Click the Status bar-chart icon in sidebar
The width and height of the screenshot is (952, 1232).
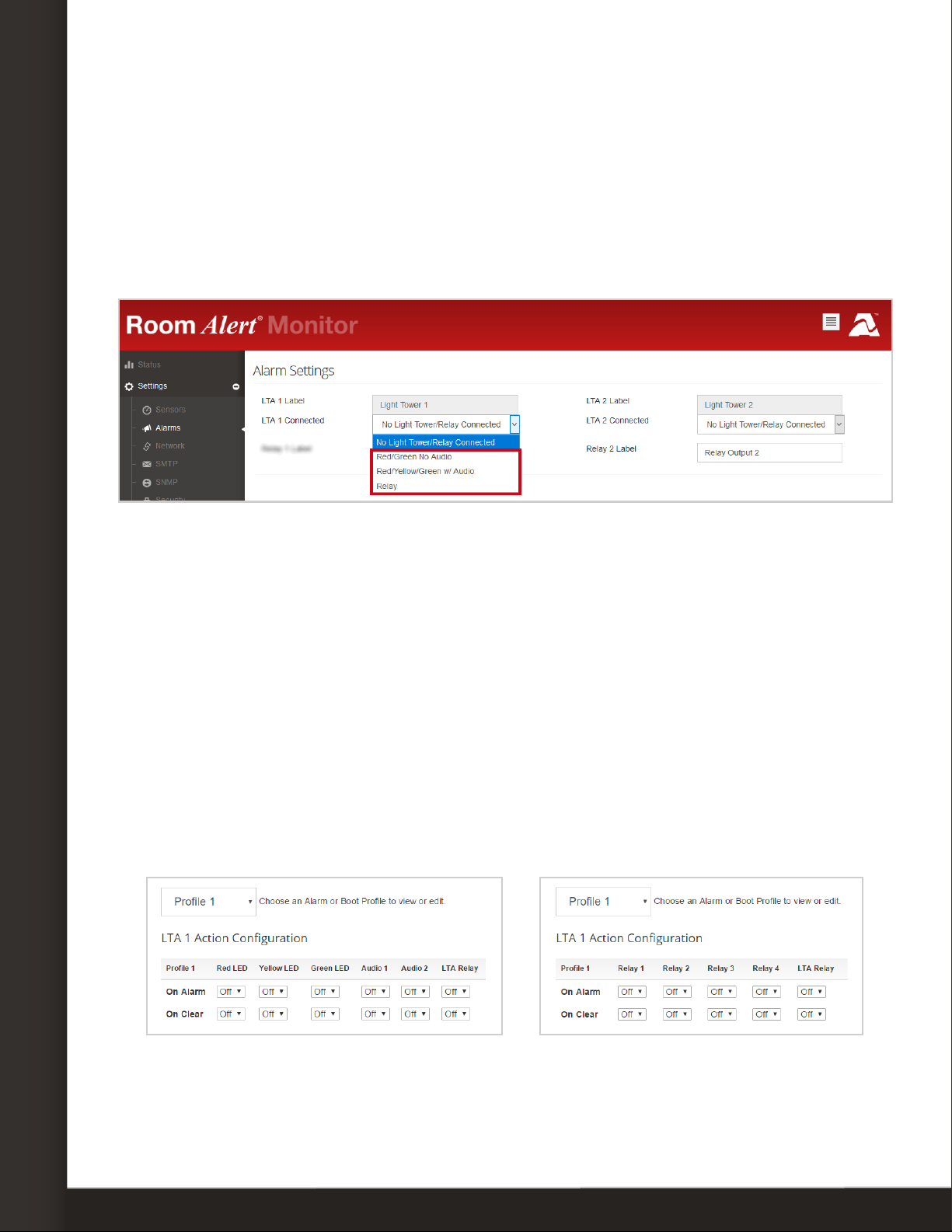[129, 365]
